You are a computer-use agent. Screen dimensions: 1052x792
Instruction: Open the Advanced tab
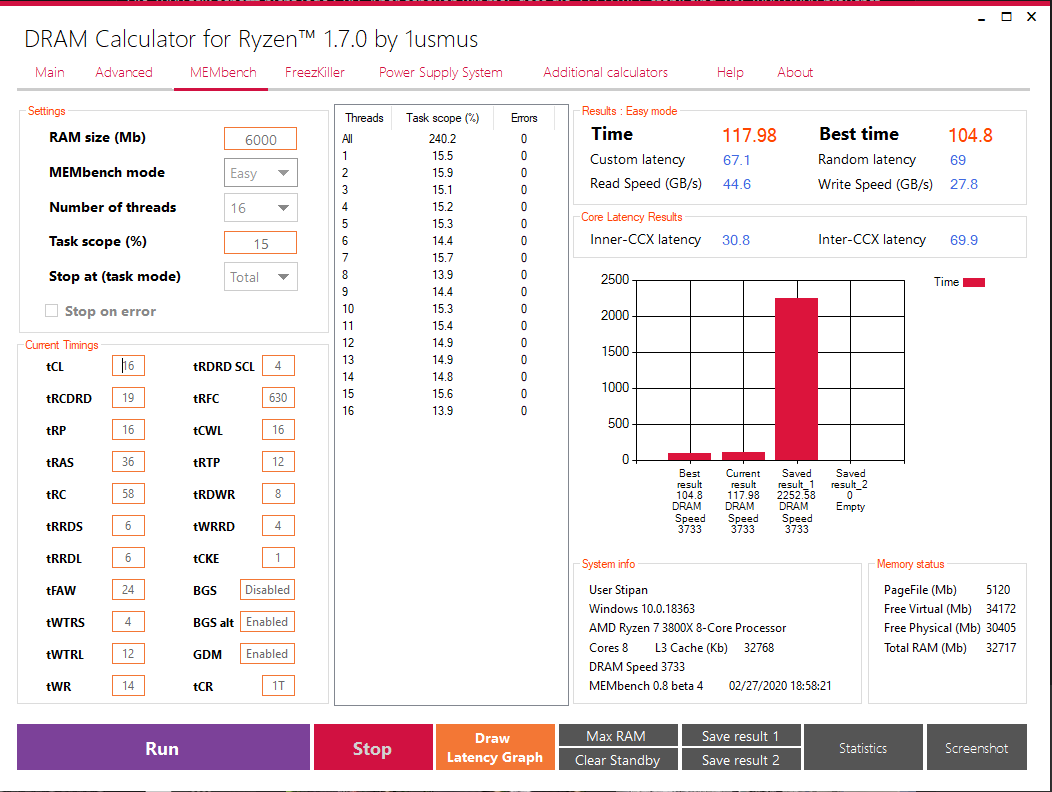(x=124, y=72)
